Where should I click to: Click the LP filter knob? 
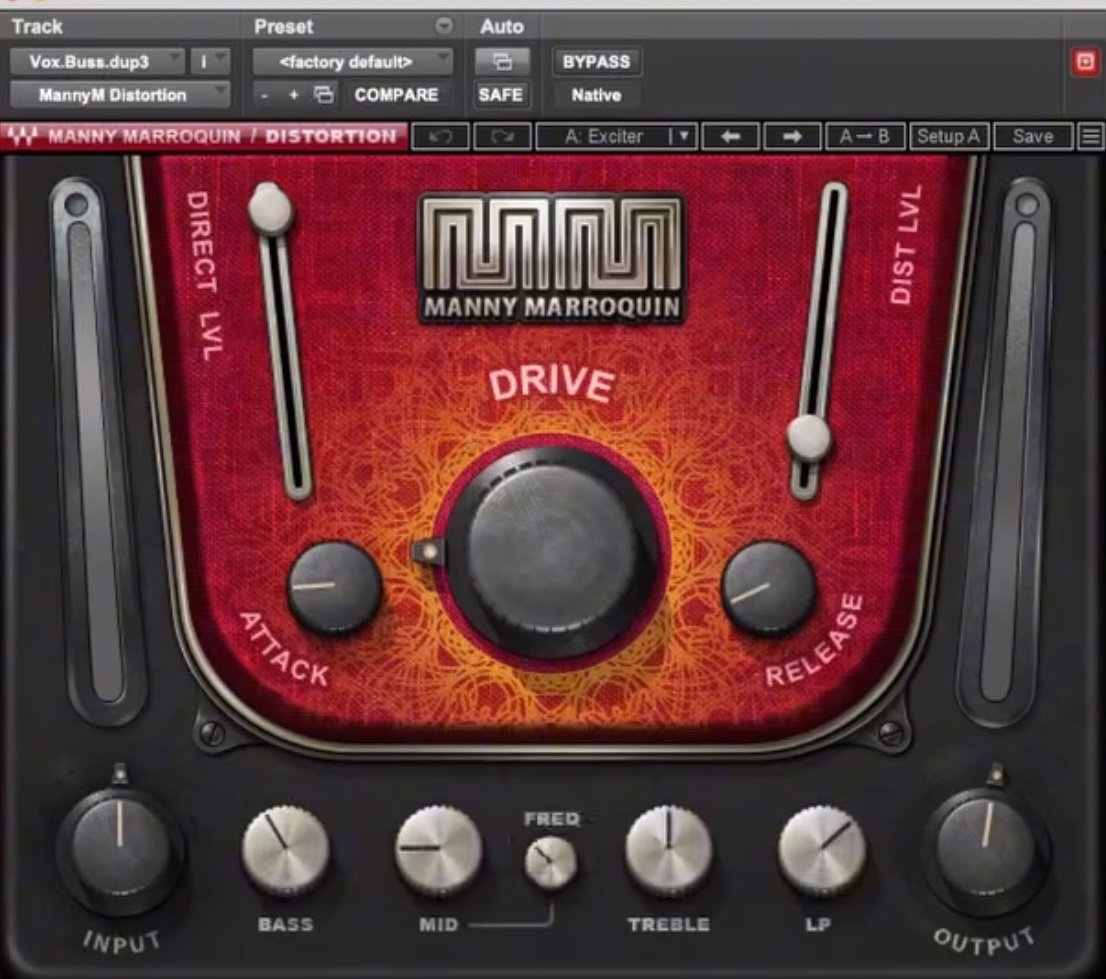[822, 850]
